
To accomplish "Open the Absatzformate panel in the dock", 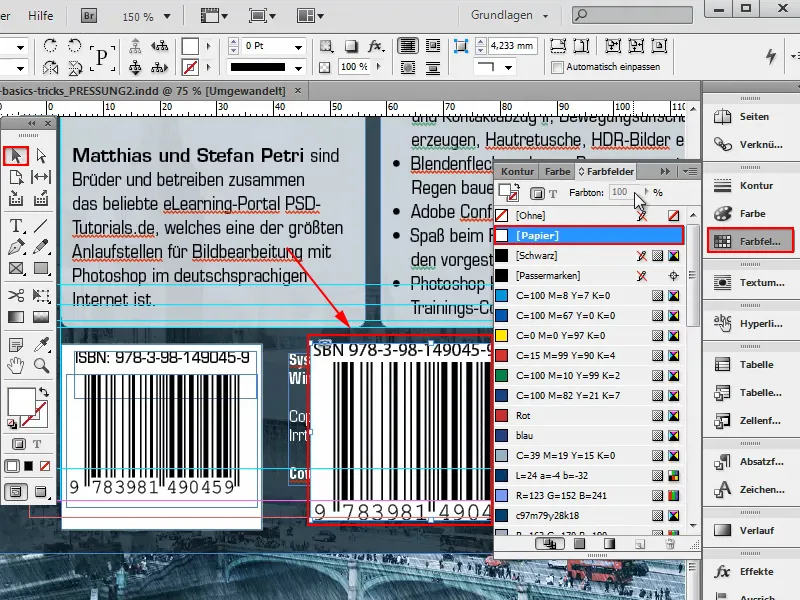I will (749, 461).
